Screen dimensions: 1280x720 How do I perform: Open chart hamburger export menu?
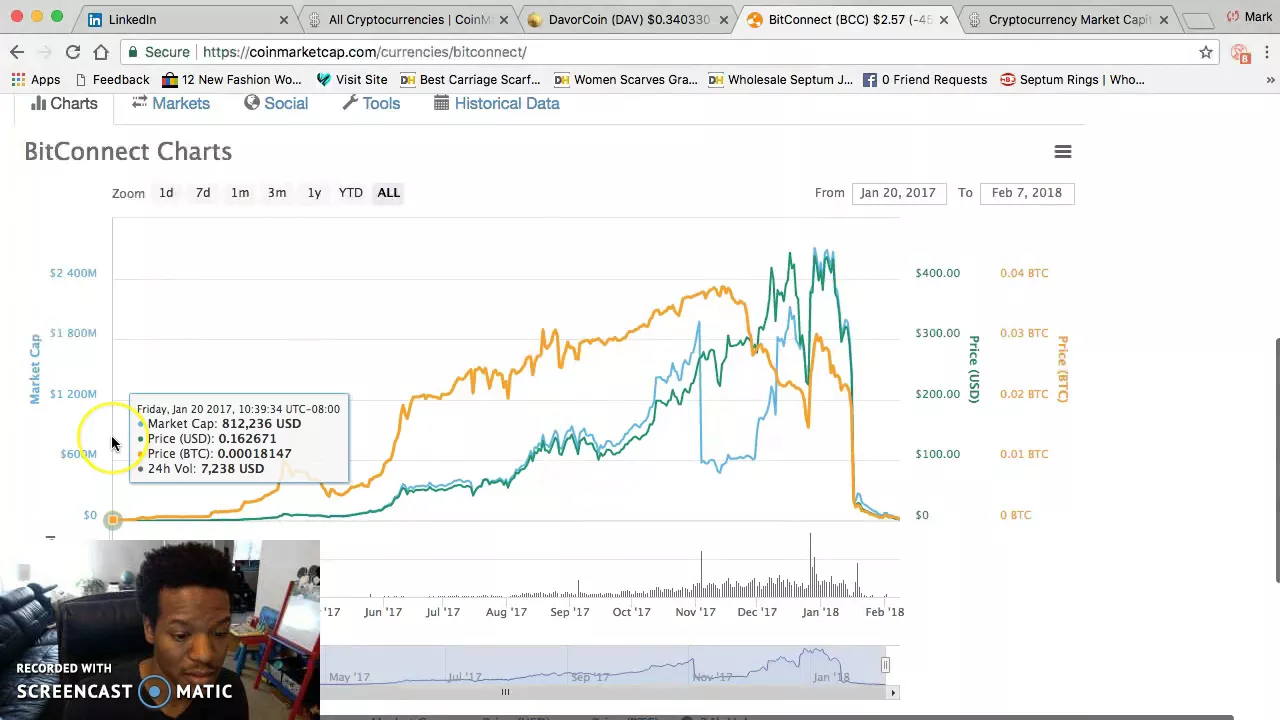(x=1063, y=152)
